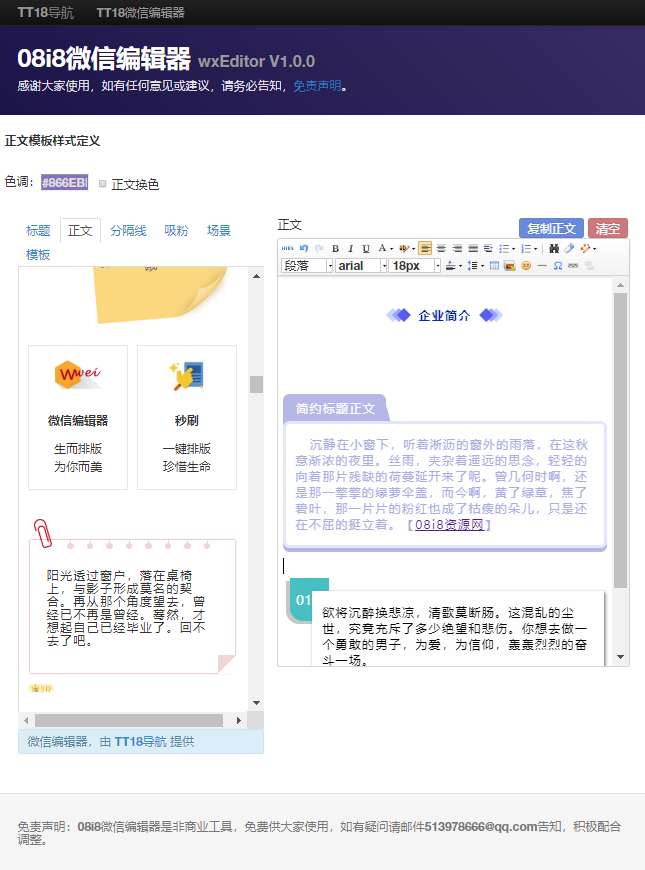Select the 秒刷 card template

coord(187,417)
